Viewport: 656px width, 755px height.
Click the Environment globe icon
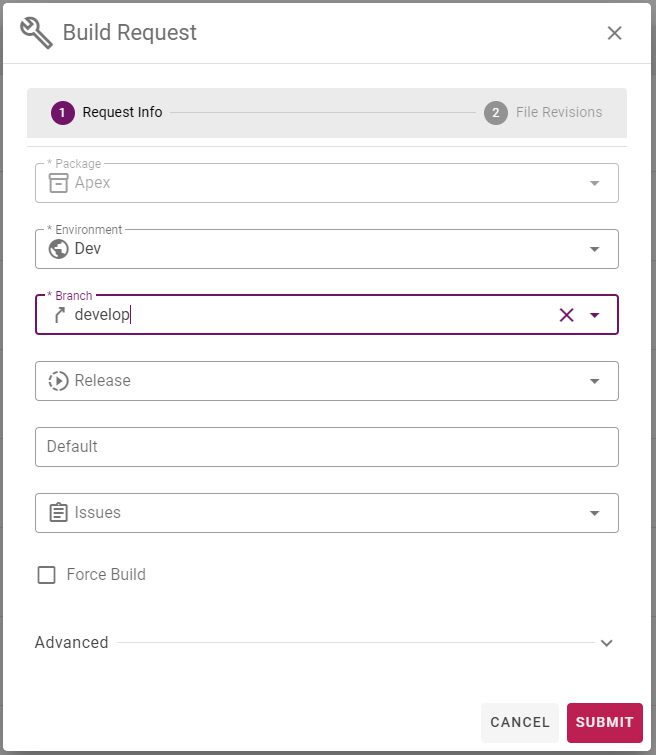[x=58, y=249]
